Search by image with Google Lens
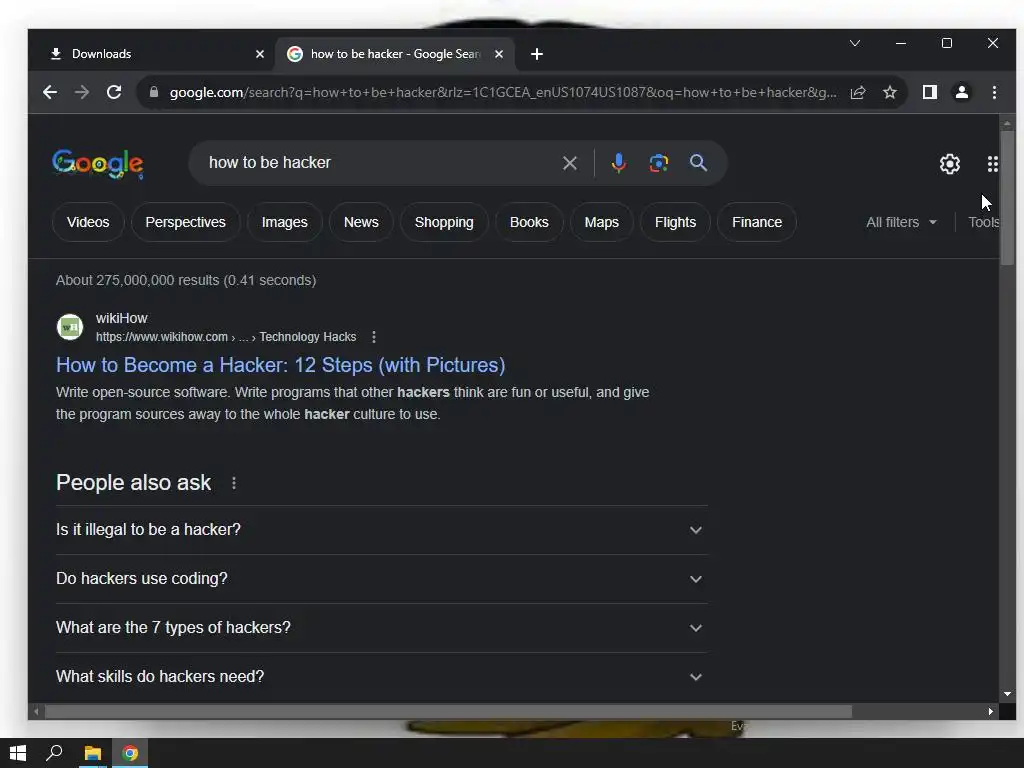Viewport: 1024px width, 768px height. (x=658, y=163)
